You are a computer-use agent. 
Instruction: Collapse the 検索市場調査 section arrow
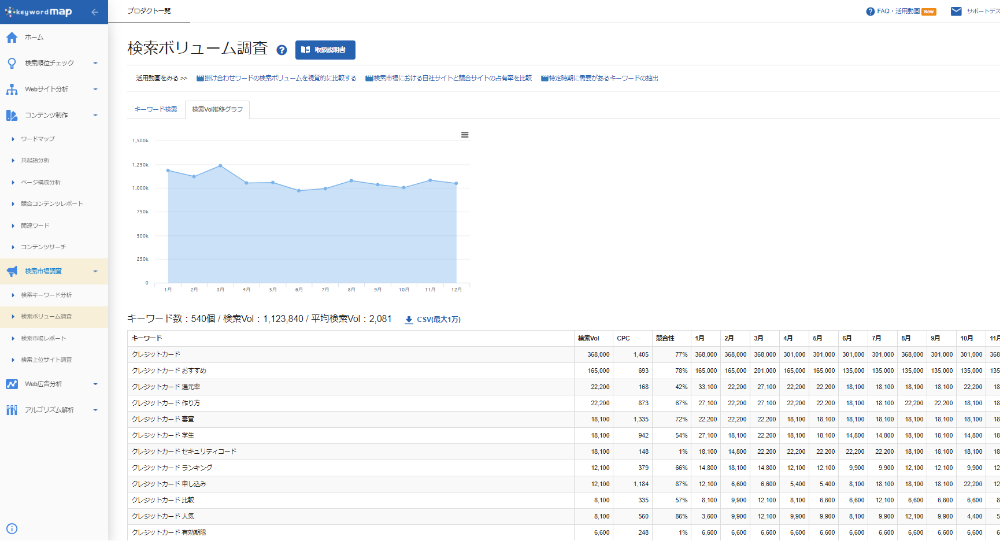tap(95, 271)
